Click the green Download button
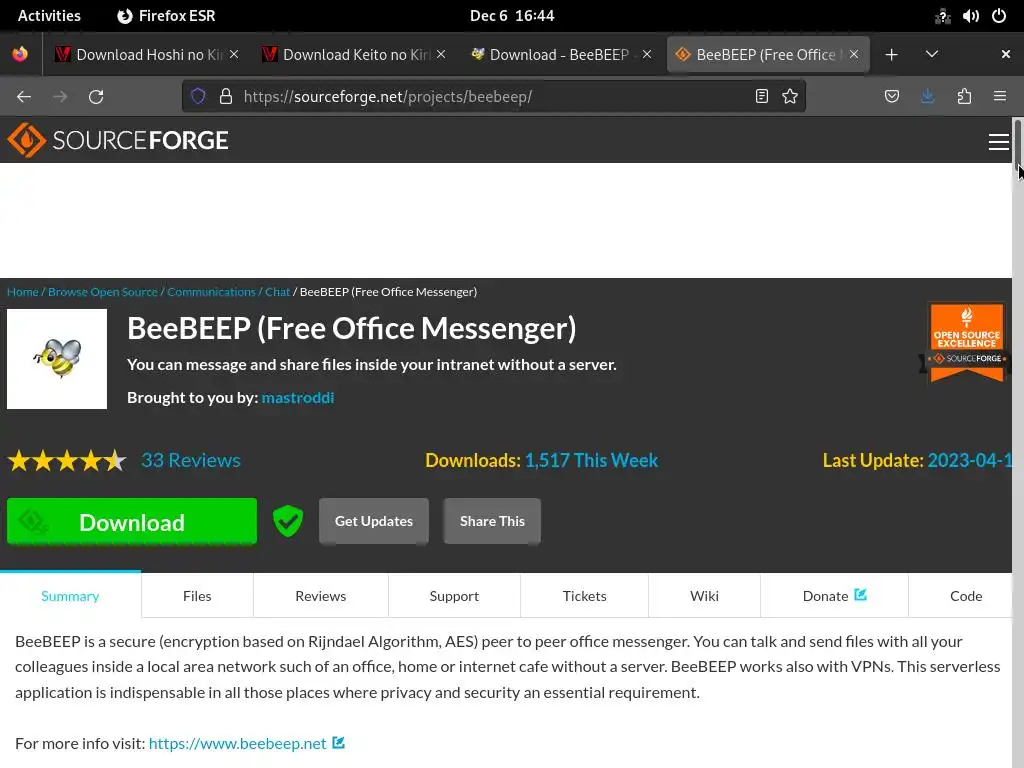Screen dimensions: 1024x768 132,521
